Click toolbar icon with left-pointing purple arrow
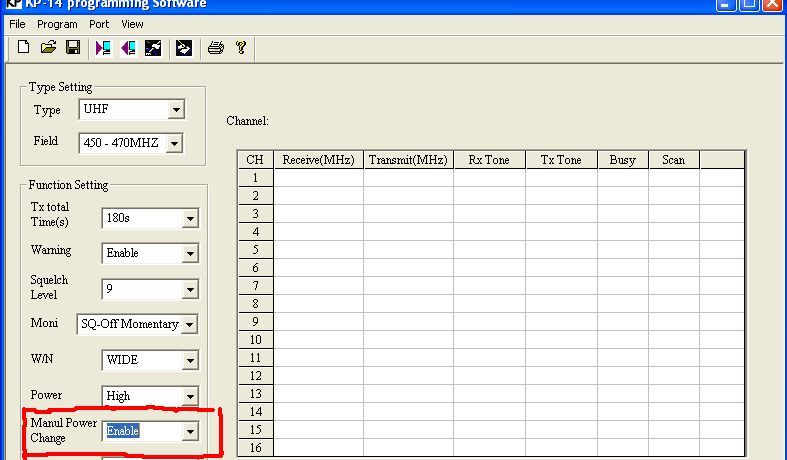Image resolution: width=787 pixels, height=460 pixels. point(128,48)
